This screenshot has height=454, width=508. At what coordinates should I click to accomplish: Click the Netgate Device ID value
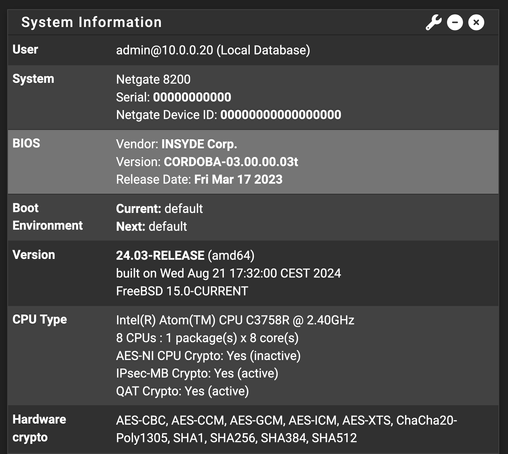pyautogui.click(x=281, y=115)
